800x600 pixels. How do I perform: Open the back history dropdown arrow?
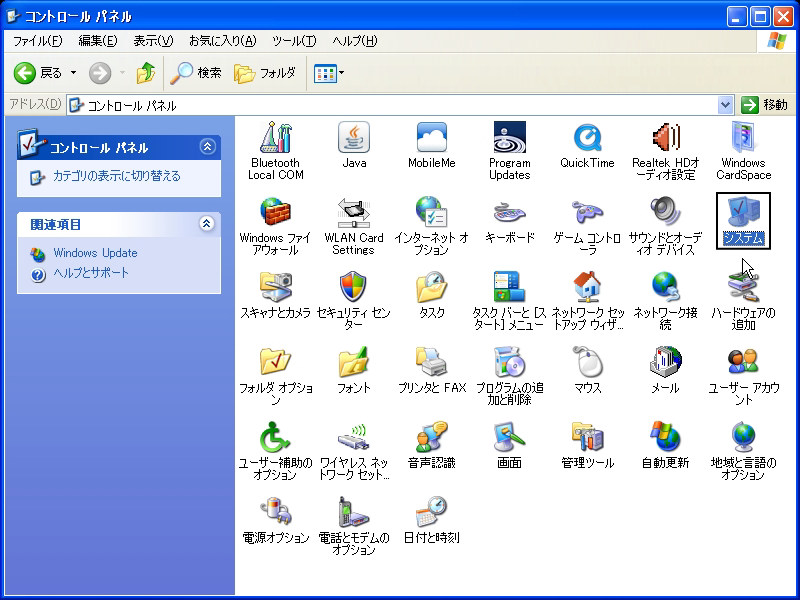tap(73, 73)
